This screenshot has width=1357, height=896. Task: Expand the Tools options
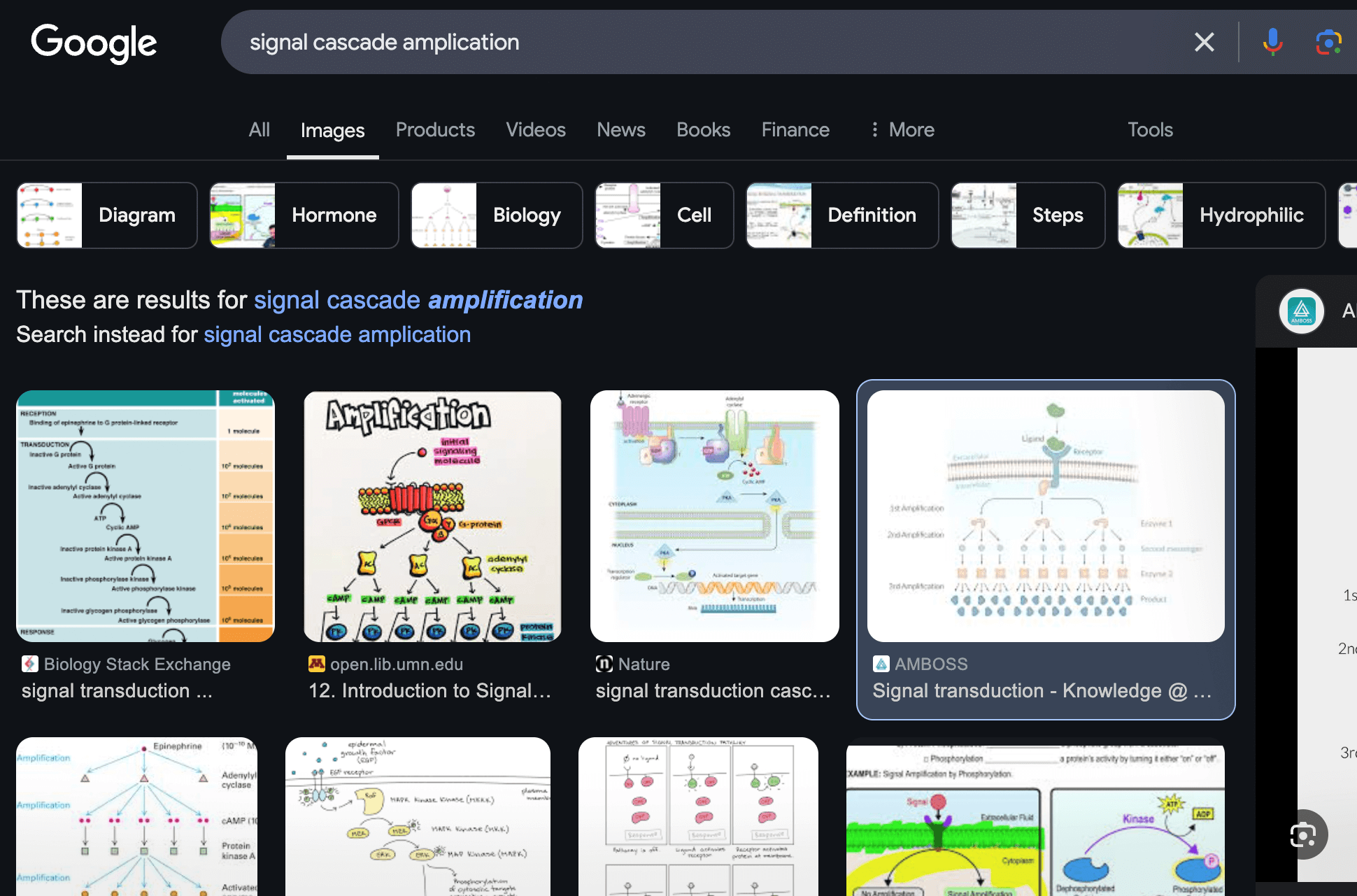[x=1149, y=129]
